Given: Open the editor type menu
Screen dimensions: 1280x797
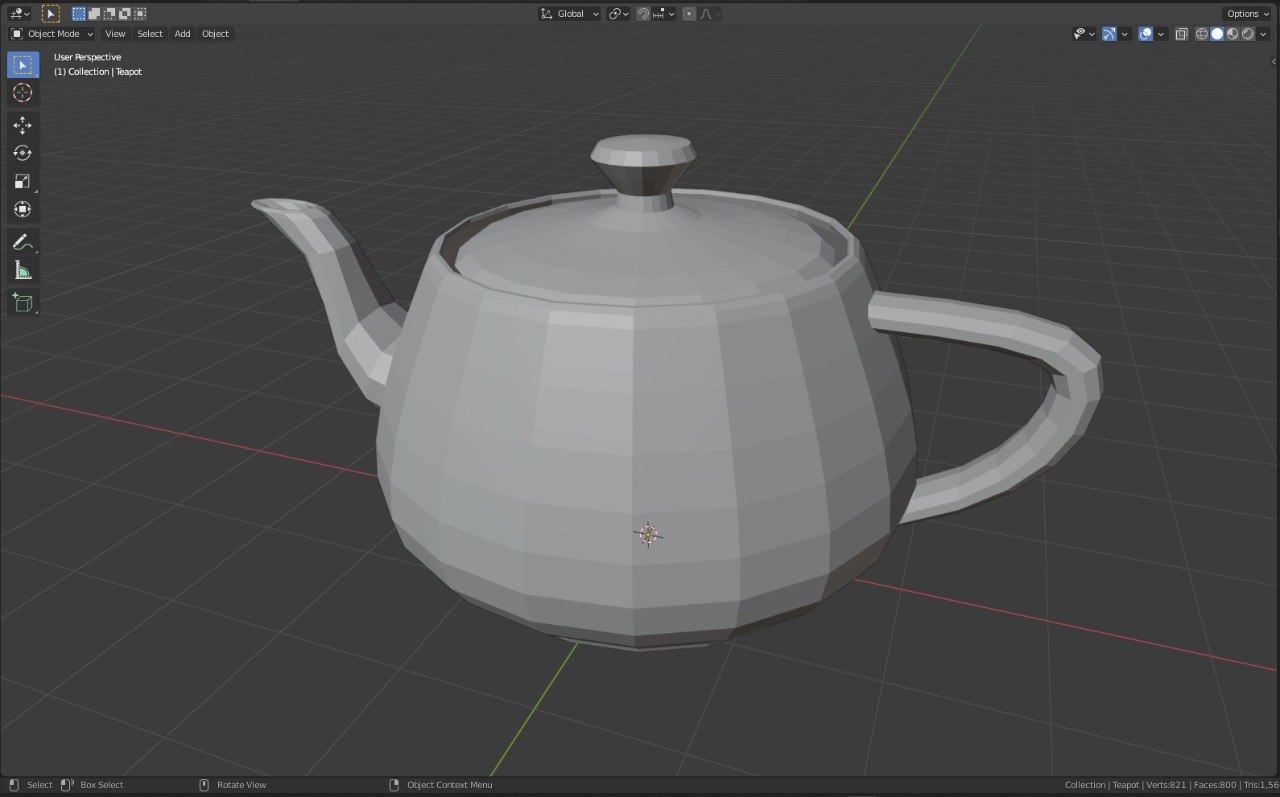Looking at the screenshot, I should tap(19, 14).
